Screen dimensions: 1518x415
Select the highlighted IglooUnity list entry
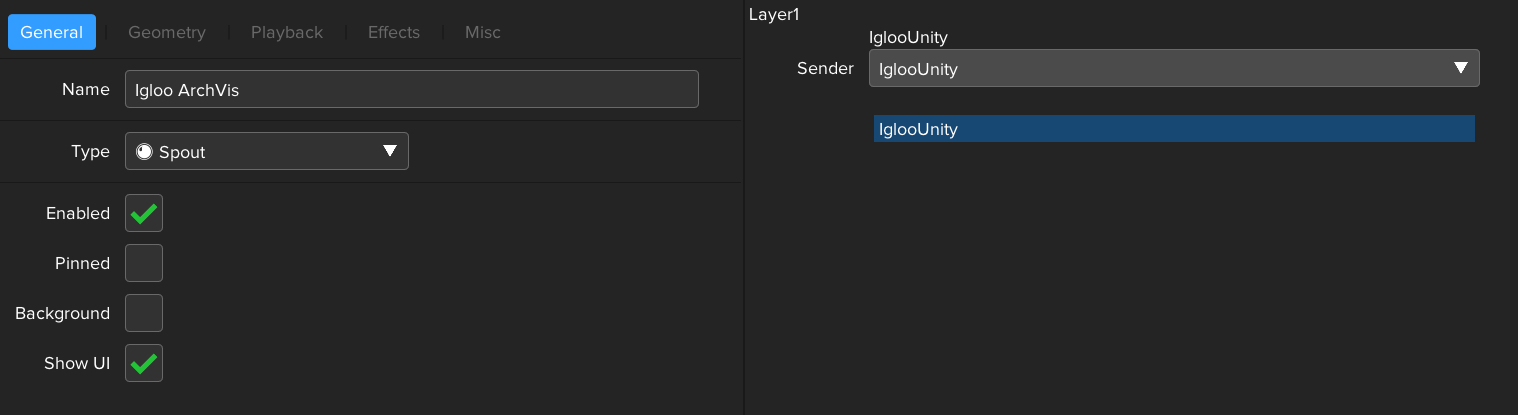[x=1173, y=129]
